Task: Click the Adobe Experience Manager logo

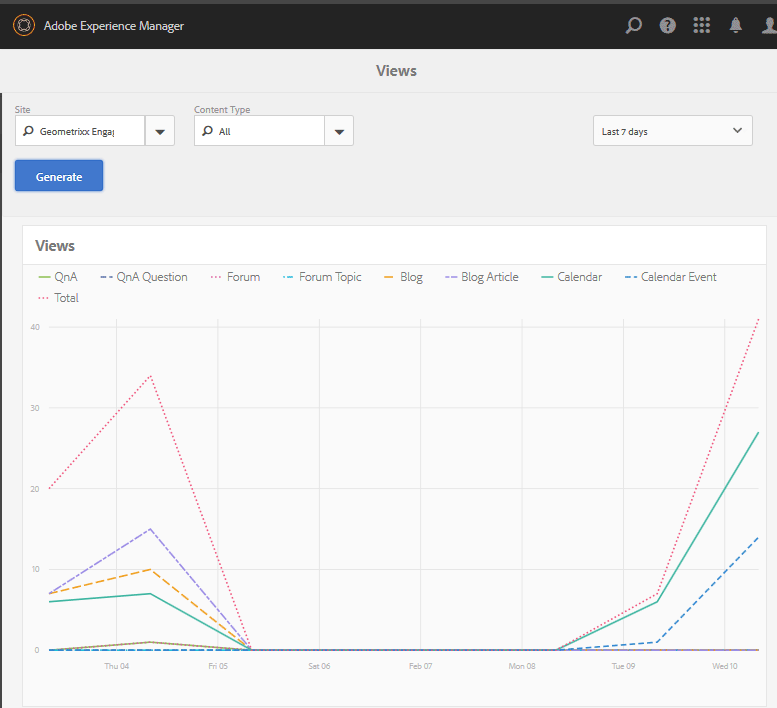Action: click(24, 25)
